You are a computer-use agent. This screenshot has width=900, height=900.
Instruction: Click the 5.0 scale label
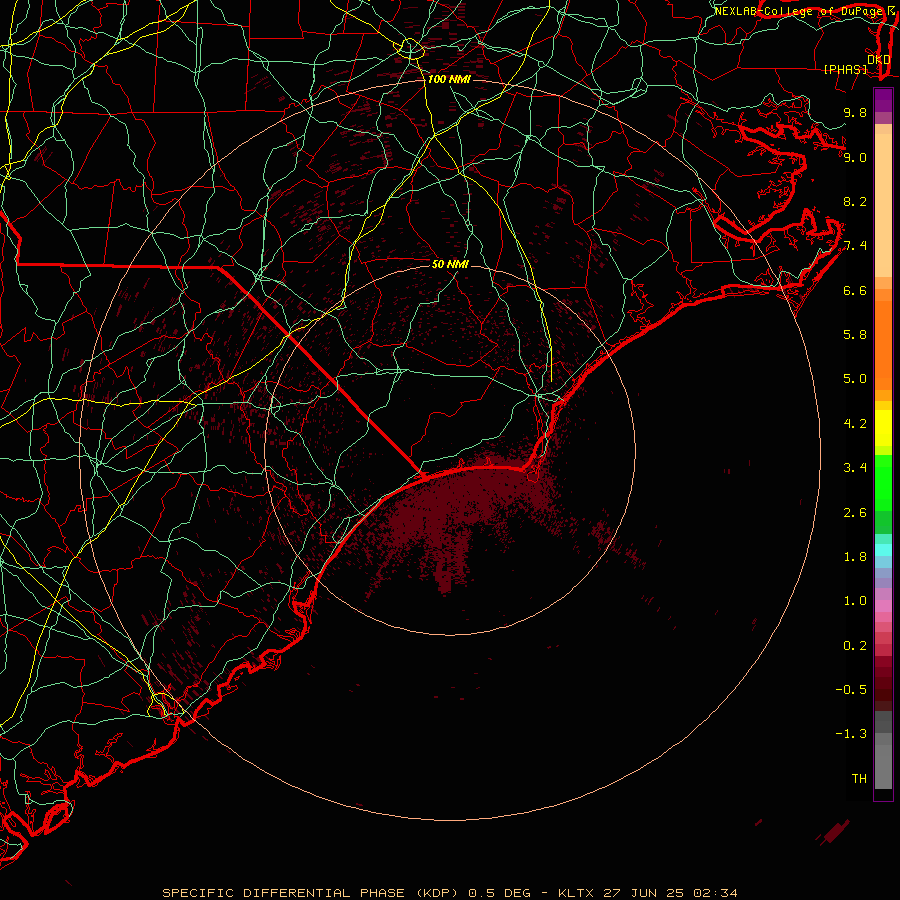855,379
